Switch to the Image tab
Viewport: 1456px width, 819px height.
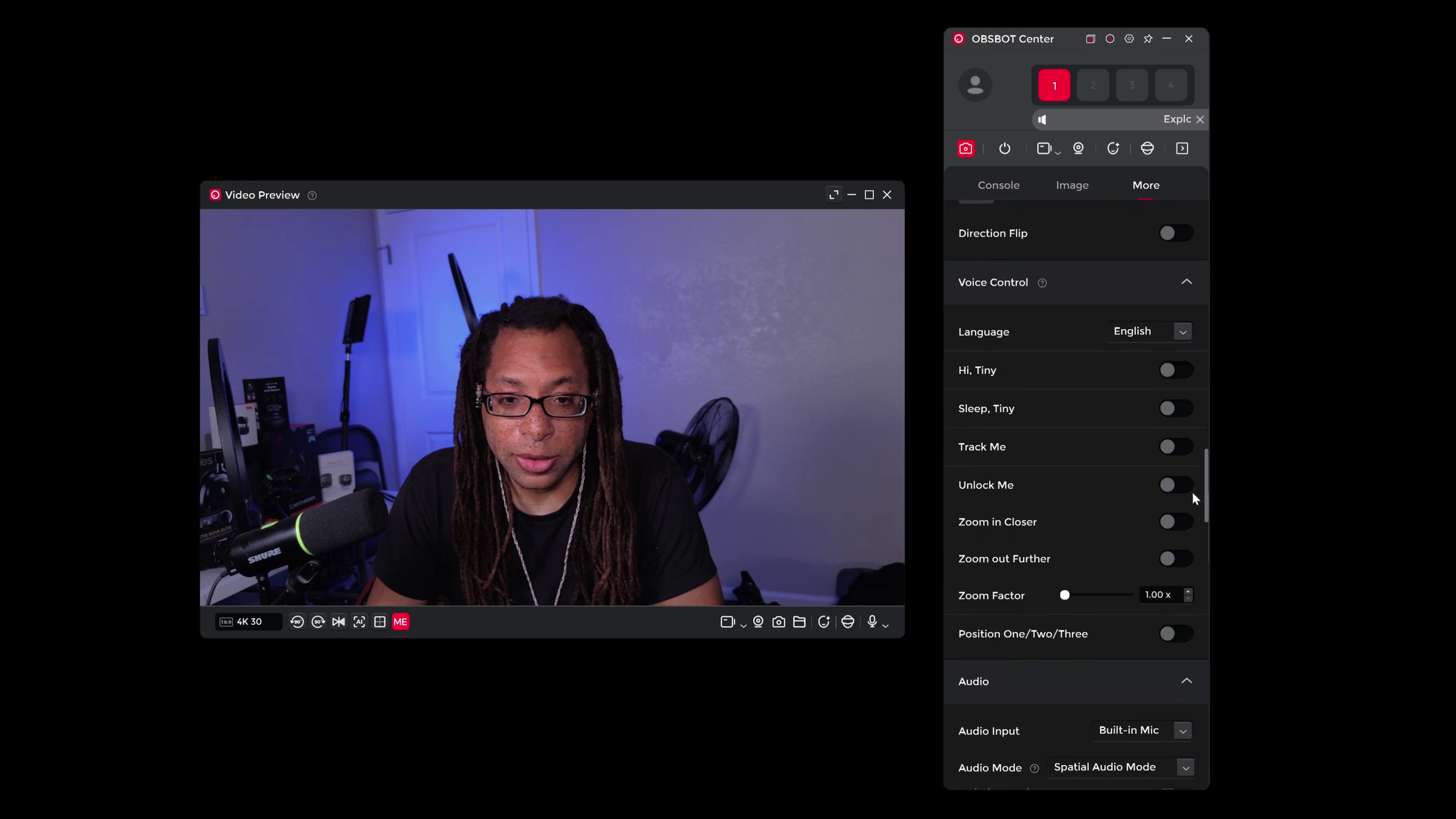click(x=1072, y=185)
